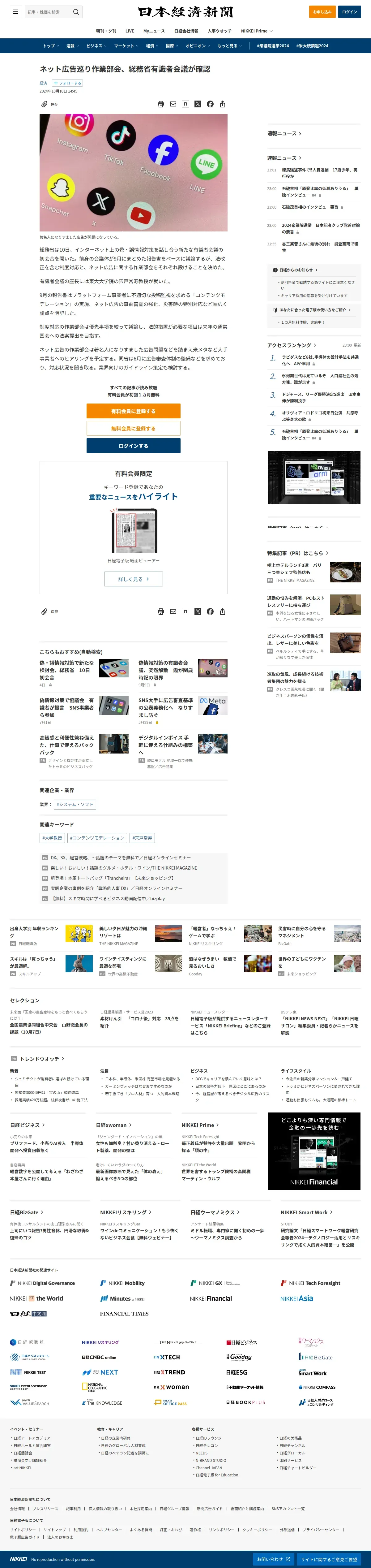Open 日経会社情報 in the top menu
Viewport: 371px width, 1568px height.
[186, 31]
